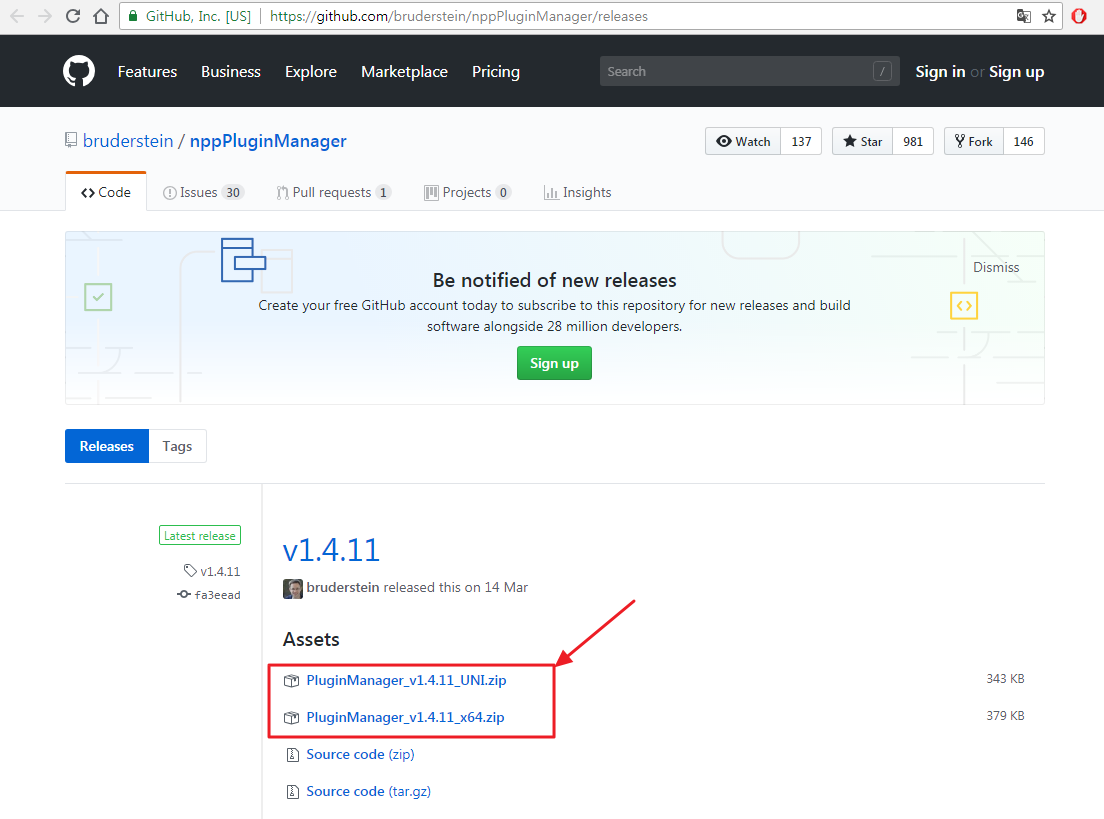Click the Latest release badge
The height and width of the screenshot is (819, 1104).
pos(200,536)
